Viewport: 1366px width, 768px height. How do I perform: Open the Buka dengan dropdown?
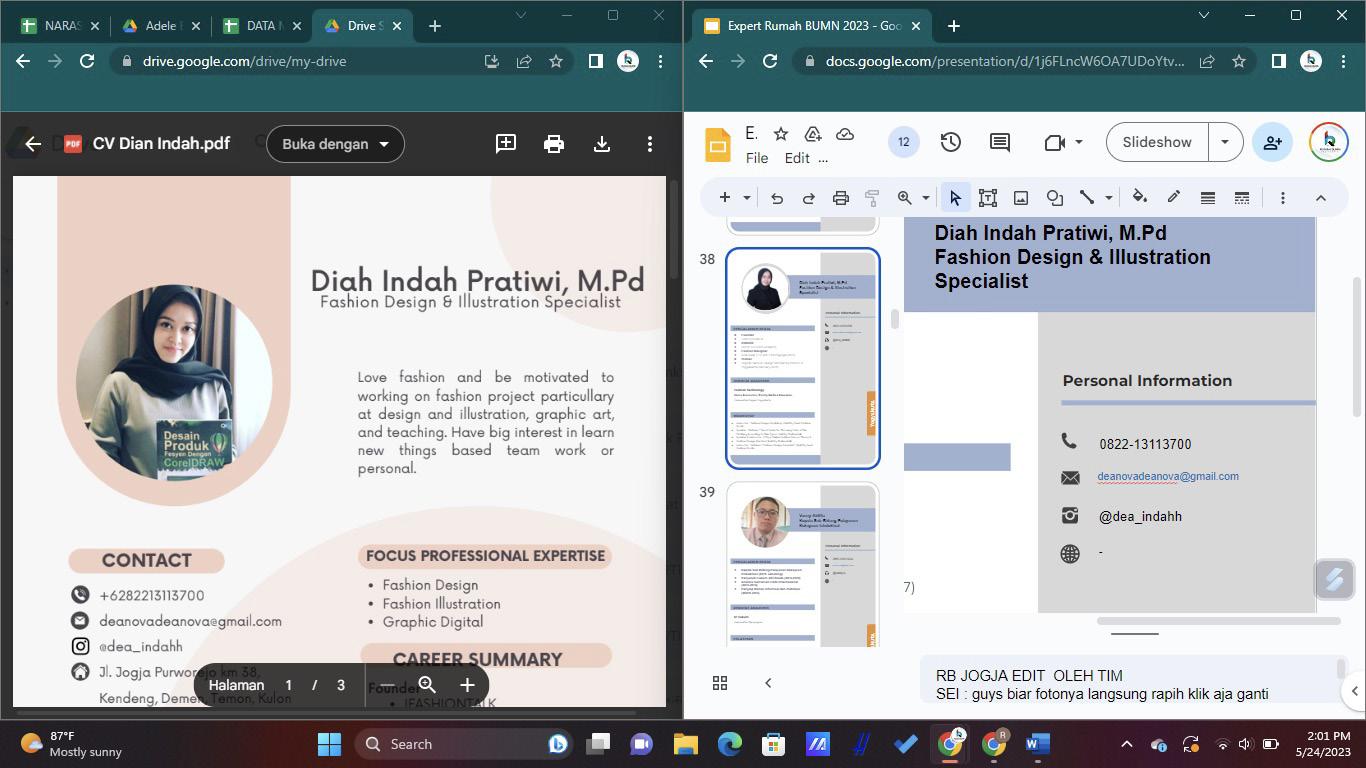[x=335, y=144]
